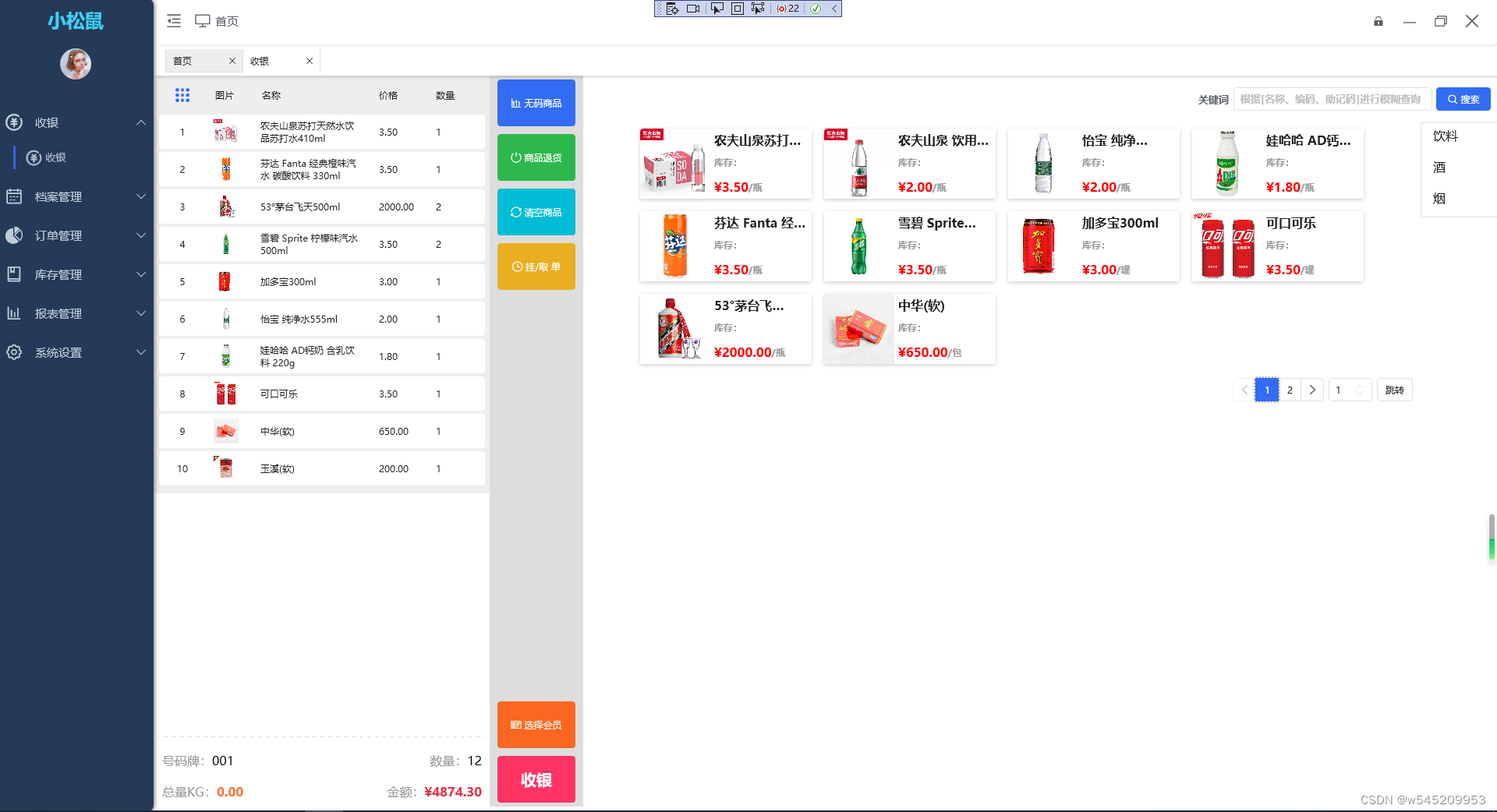Click the page number jump input
1497x812 pixels.
(1350, 390)
